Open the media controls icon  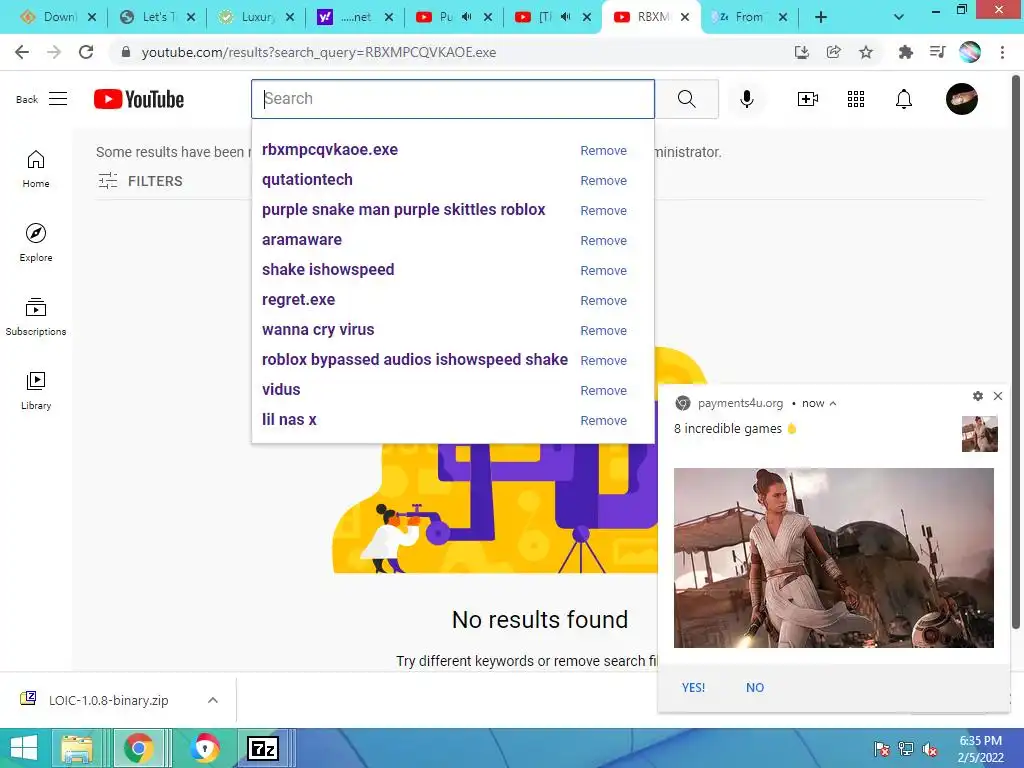pyautogui.click(x=937, y=52)
